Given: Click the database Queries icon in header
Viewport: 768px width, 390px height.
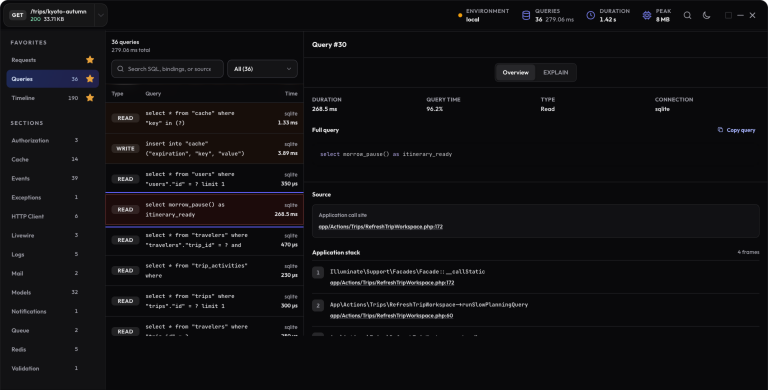Looking at the screenshot, I should pyautogui.click(x=526, y=15).
